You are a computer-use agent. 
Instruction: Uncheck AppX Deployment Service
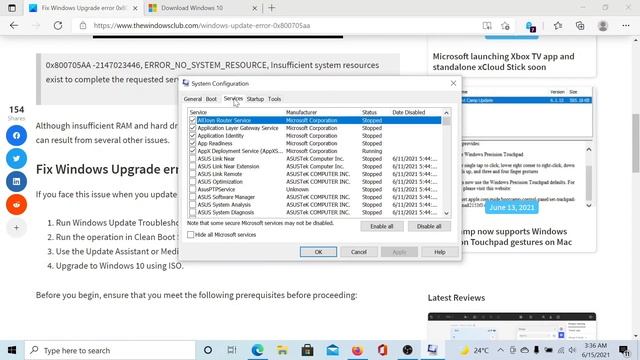tap(193, 151)
